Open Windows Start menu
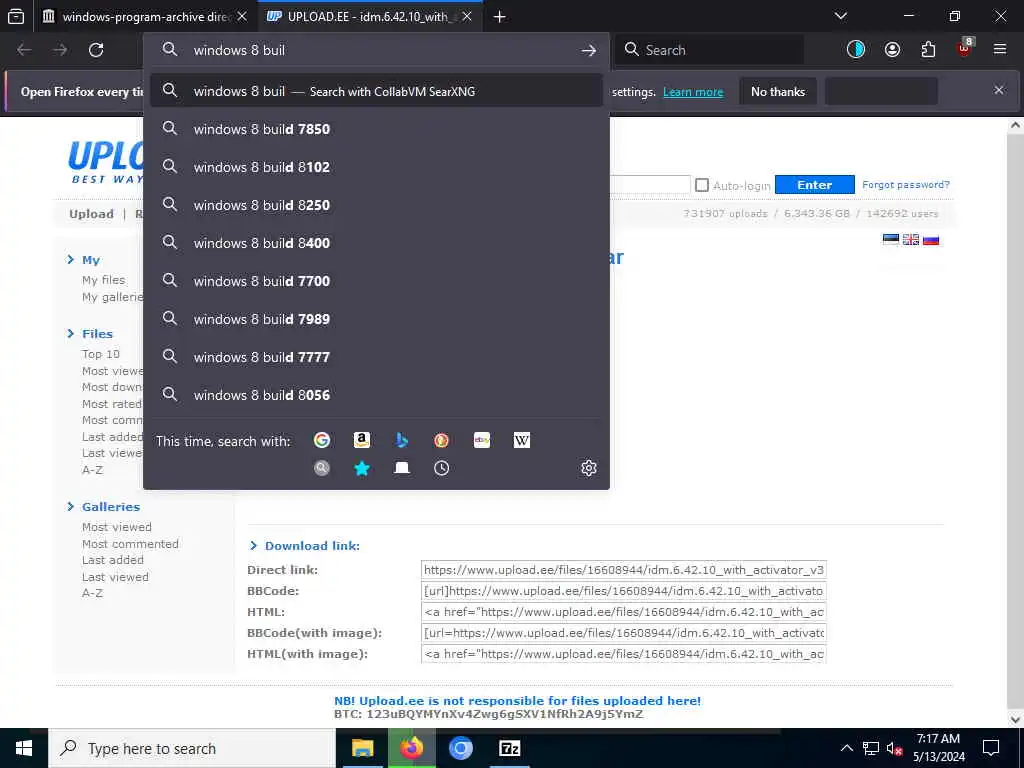Viewport: 1024px width, 768px height. click(x=24, y=748)
